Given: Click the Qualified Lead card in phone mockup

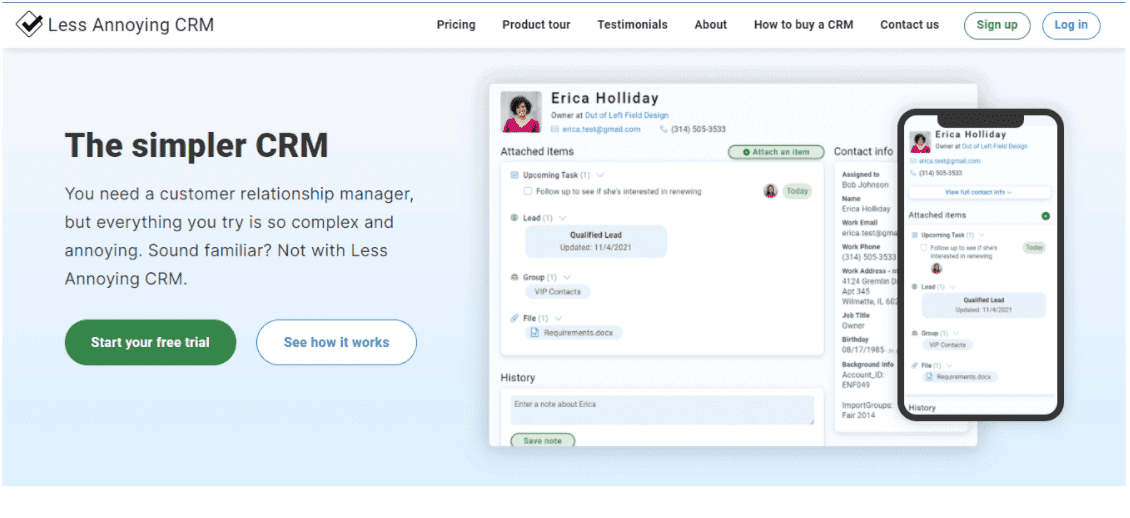Looking at the screenshot, I should (x=984, y=305).
